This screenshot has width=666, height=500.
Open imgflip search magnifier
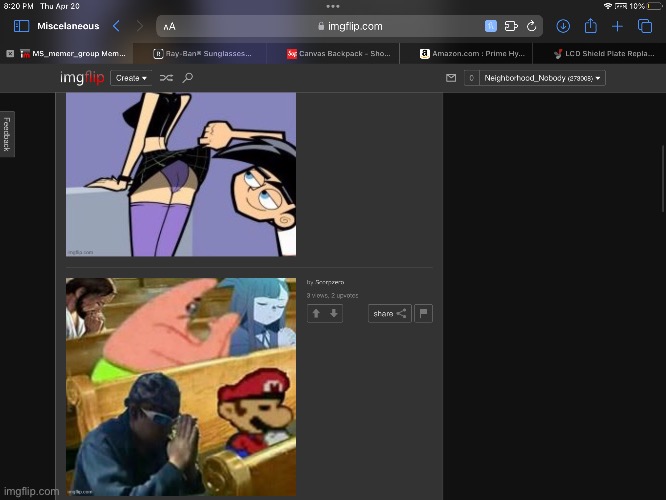tap(188, 78)
